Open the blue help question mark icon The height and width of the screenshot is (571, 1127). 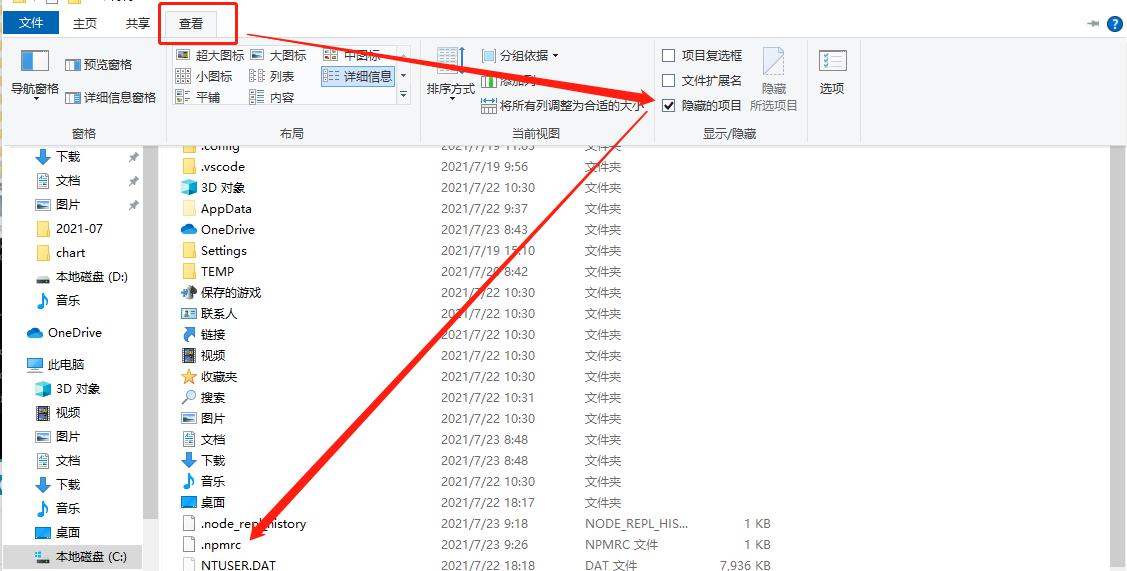[x=1115, y=23]
